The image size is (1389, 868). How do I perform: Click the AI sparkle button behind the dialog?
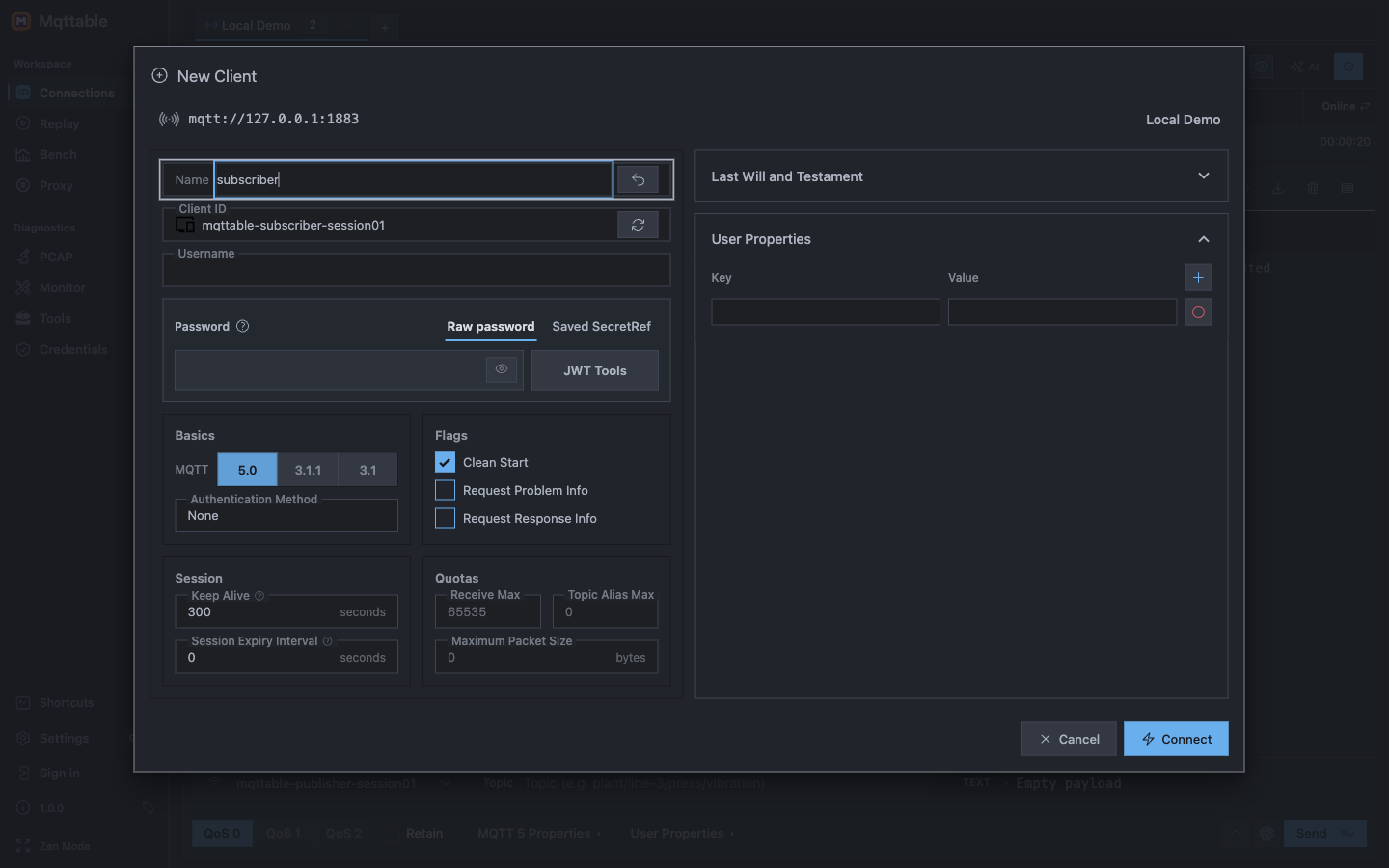1304,67
